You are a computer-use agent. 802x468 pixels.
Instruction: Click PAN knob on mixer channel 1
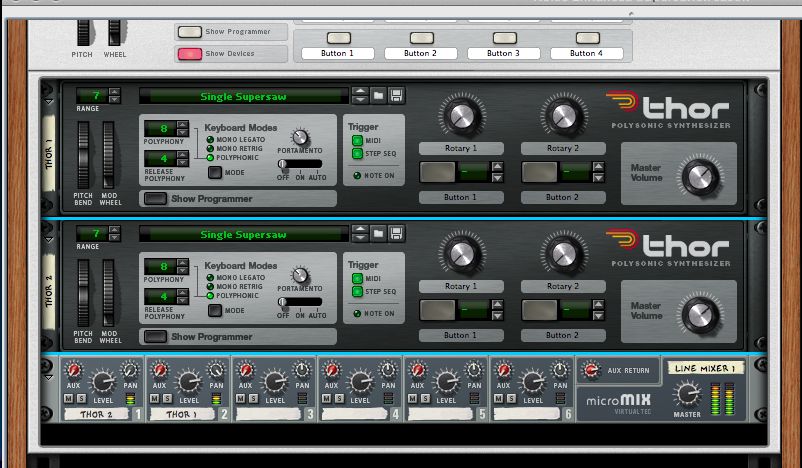coord(130,370)
